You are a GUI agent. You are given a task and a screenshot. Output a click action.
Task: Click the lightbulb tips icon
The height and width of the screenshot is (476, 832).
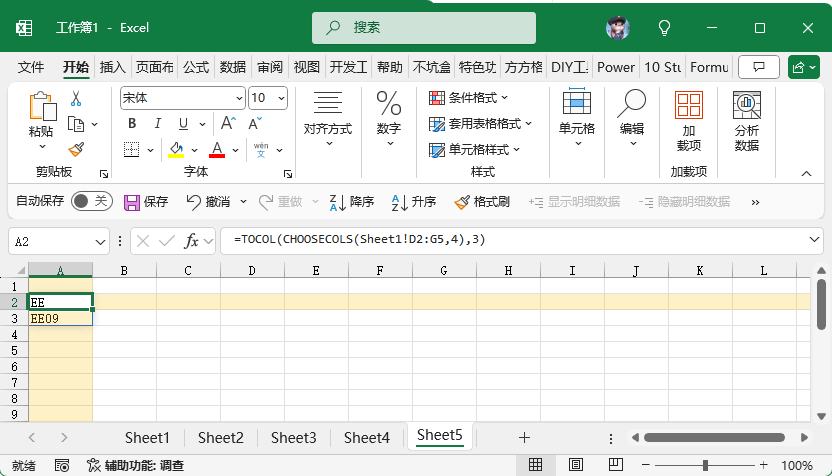click(x=664, y=28)
